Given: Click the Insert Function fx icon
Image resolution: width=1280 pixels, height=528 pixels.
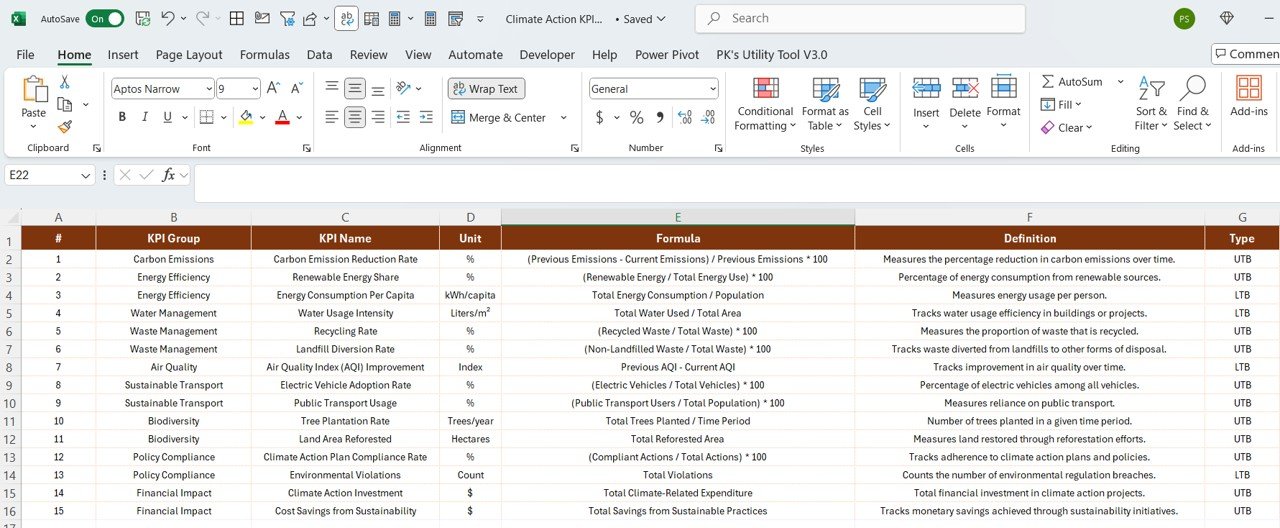Looking at the screenshot, I should point(169,175).
